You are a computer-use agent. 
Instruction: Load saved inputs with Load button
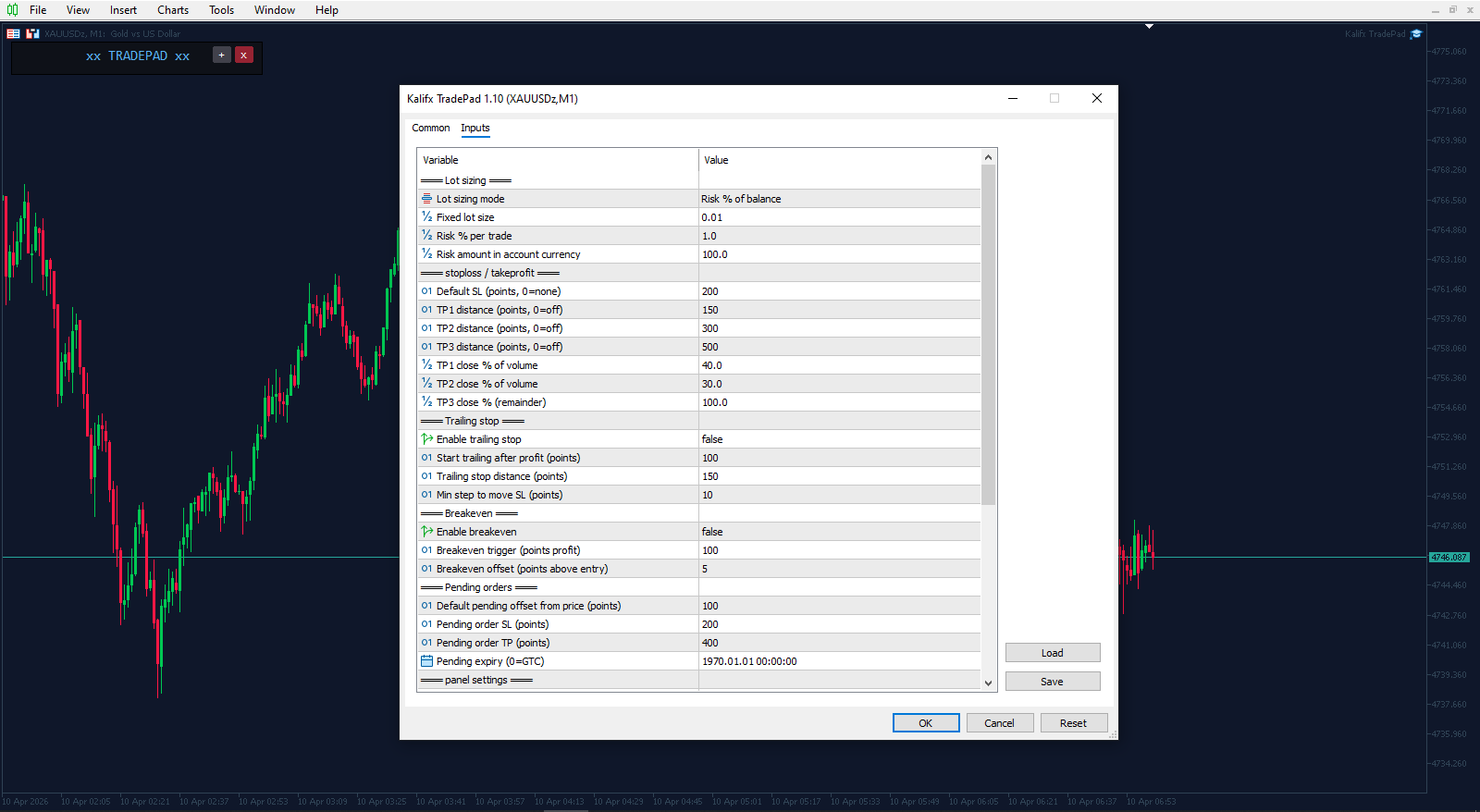(x=1053, y=653)
